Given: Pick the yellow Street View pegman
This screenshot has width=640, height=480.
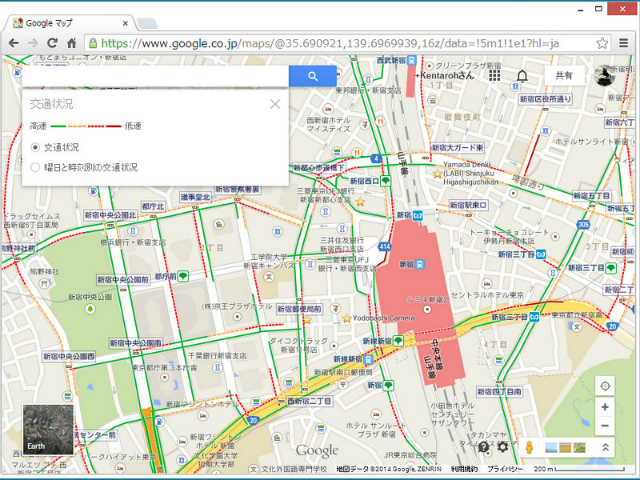Looking at the screenshot, I should tap(529, 447).
